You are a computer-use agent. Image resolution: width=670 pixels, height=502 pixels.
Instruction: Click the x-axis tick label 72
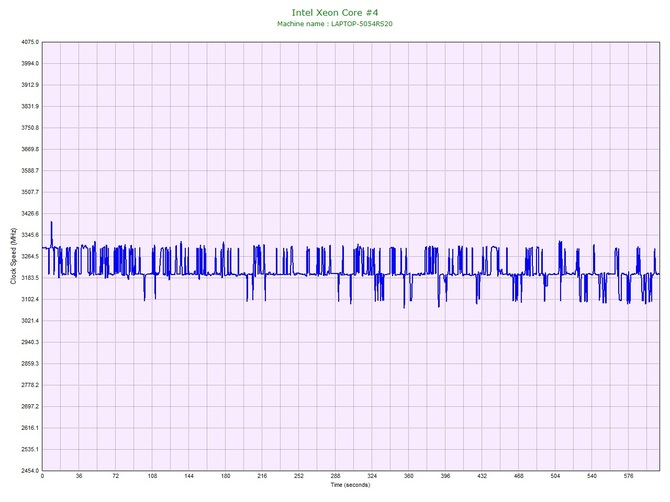[115, 476]
